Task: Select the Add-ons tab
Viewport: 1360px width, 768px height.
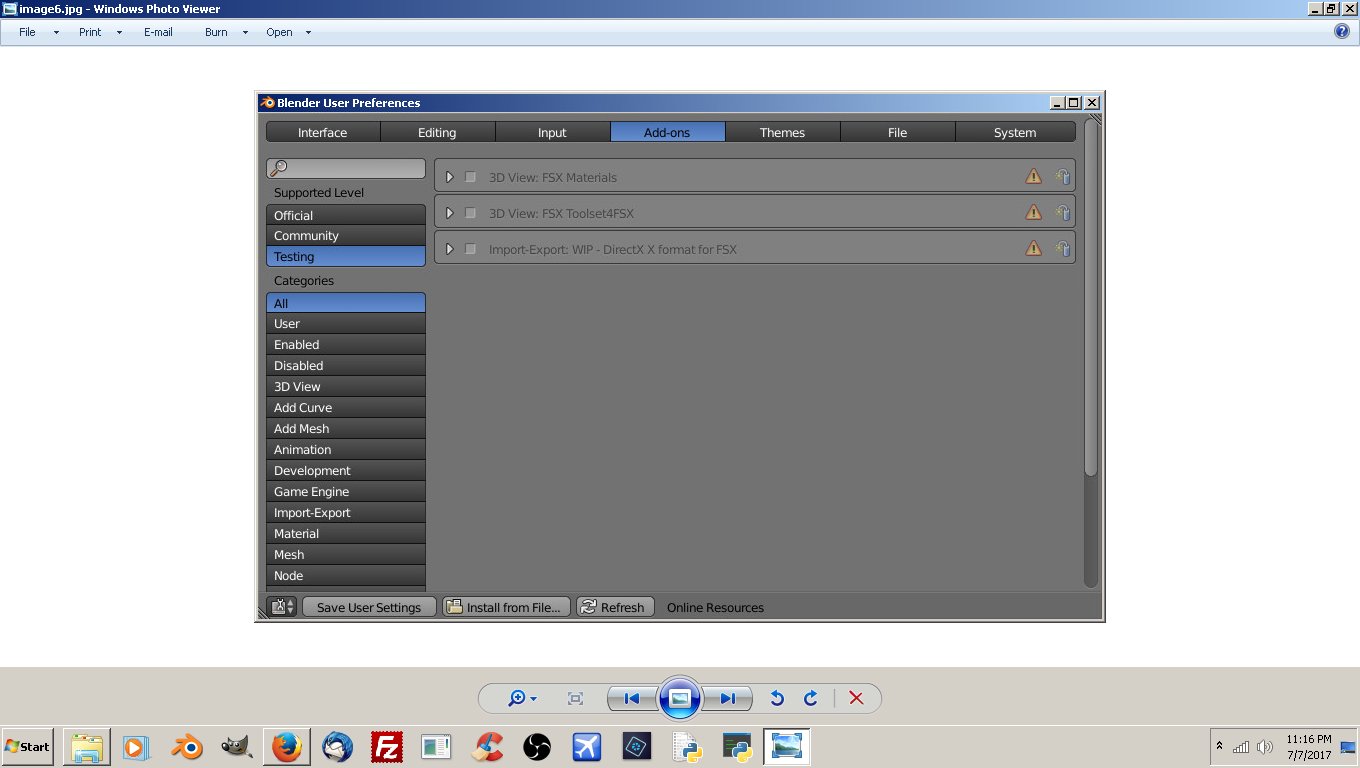Action: click(667, 132)
